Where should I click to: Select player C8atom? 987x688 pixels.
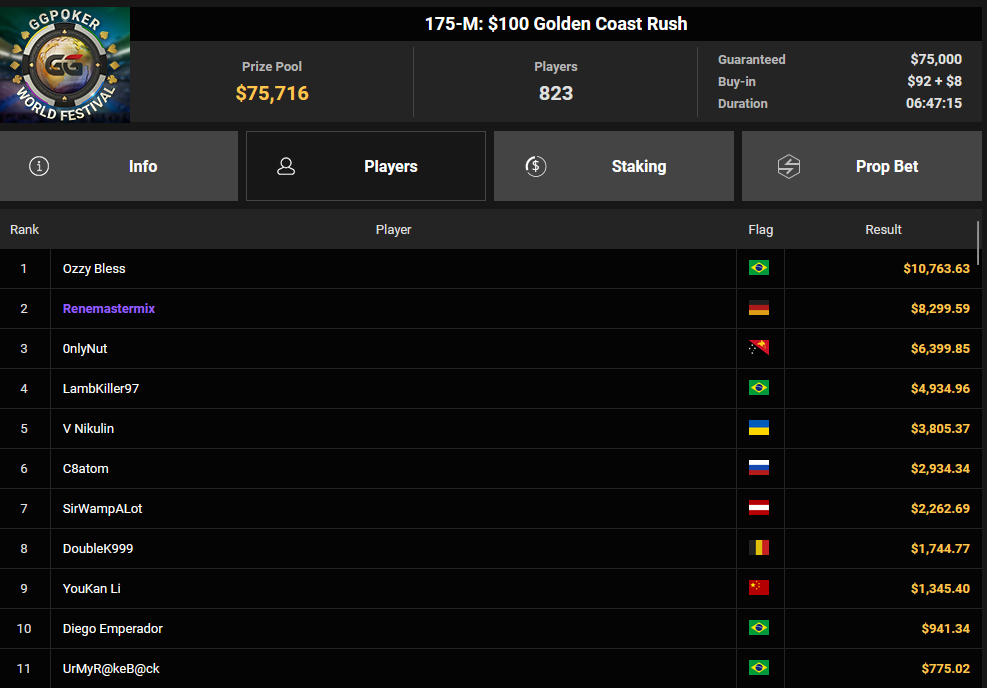pyautogui.click(x=86, y=468)
